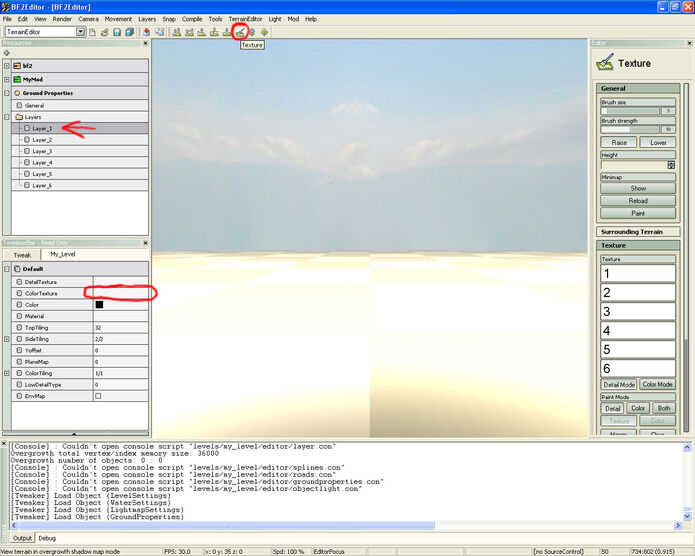Set Paint Mode to Both
The image size is (695, 556).
pyautogui.click(x=664, y=408)
